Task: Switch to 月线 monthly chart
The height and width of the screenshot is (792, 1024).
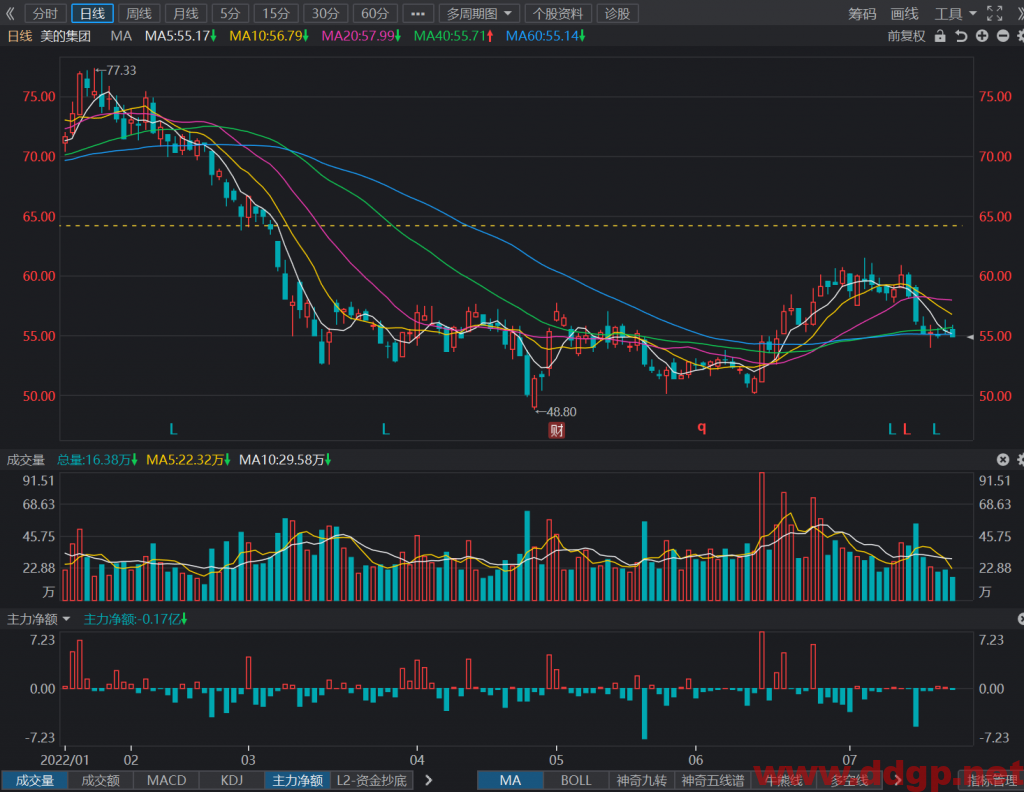Action: (x=185, y=14)
